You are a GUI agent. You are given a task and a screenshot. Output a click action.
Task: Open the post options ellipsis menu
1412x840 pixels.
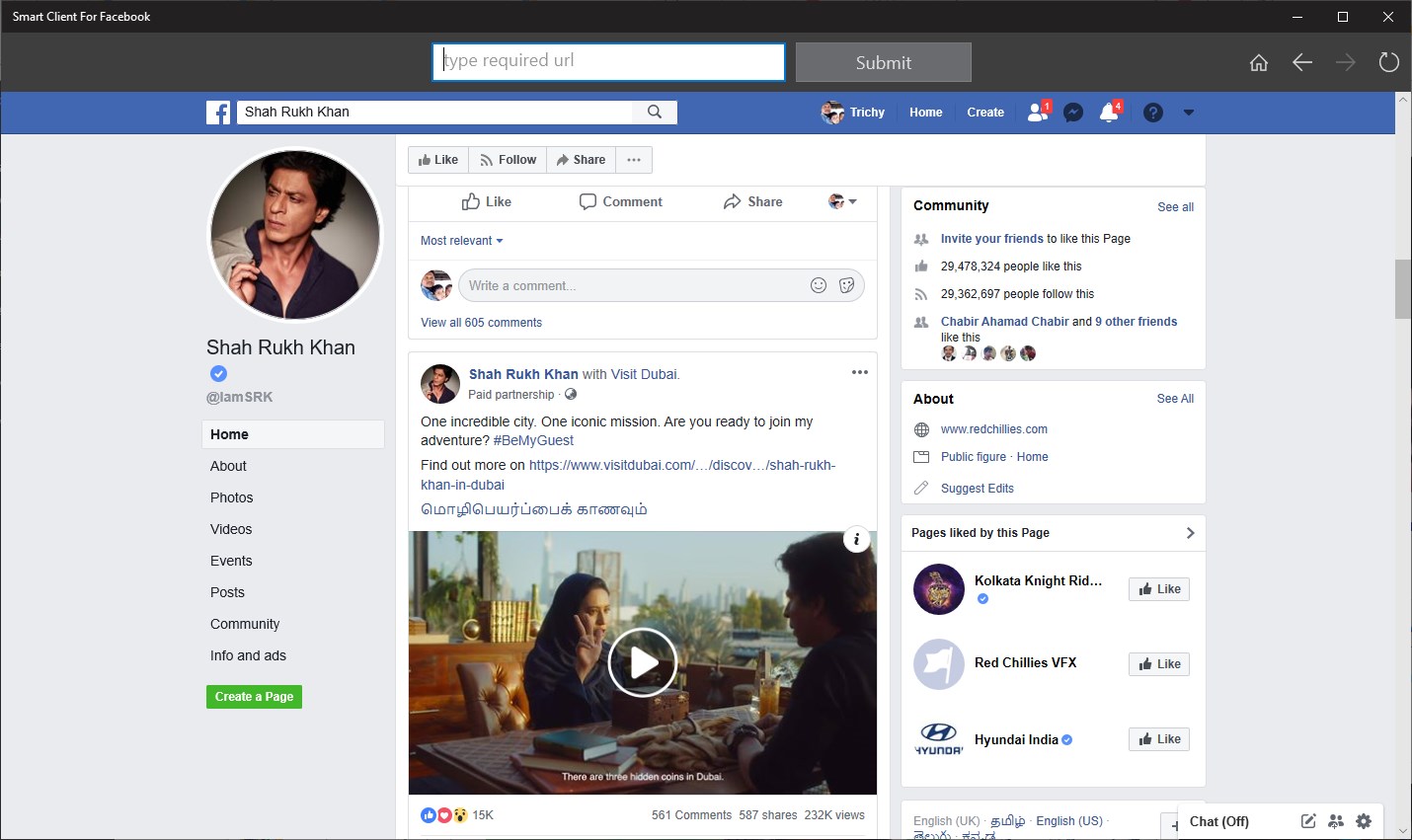click(860, 372)
